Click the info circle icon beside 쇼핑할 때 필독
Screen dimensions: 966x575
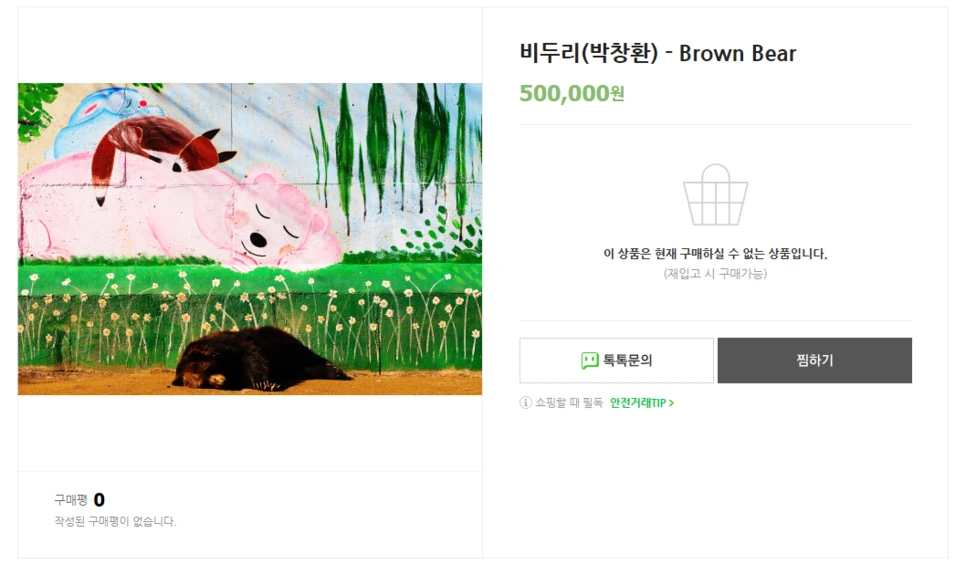coord(526,403)
